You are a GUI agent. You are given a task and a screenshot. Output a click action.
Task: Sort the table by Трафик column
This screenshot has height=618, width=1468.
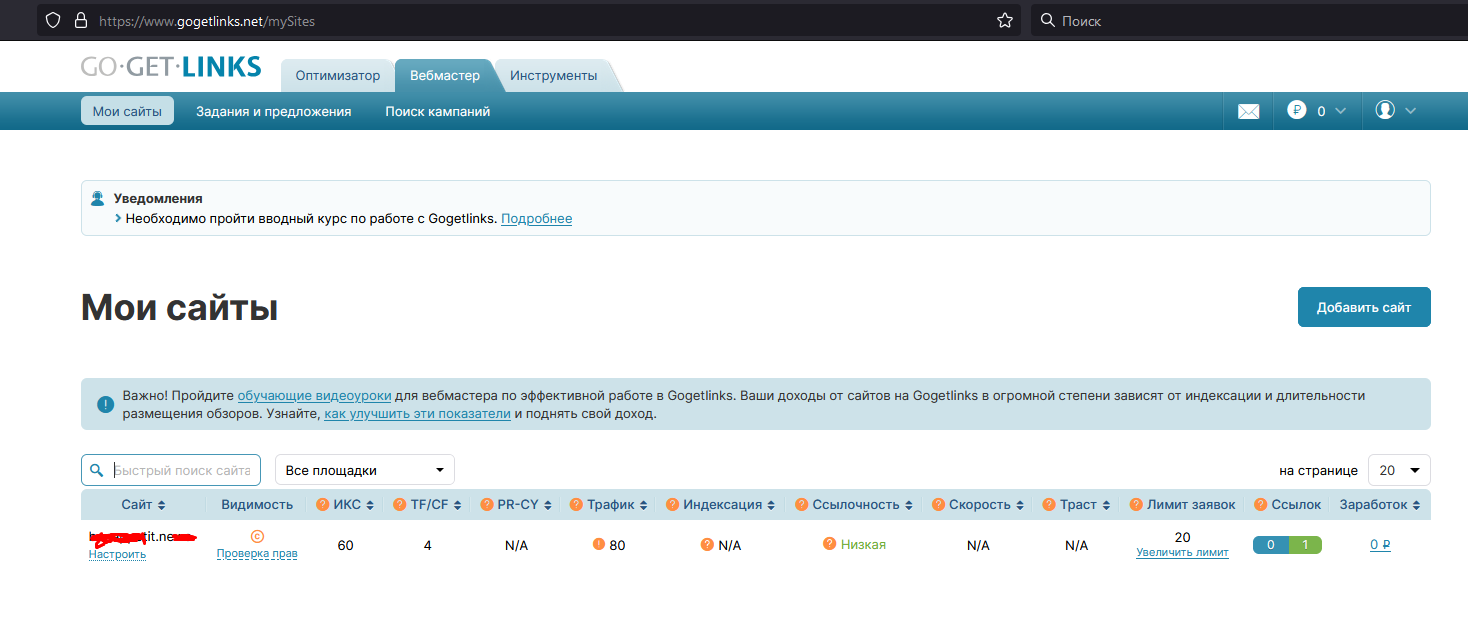[616, 505]
